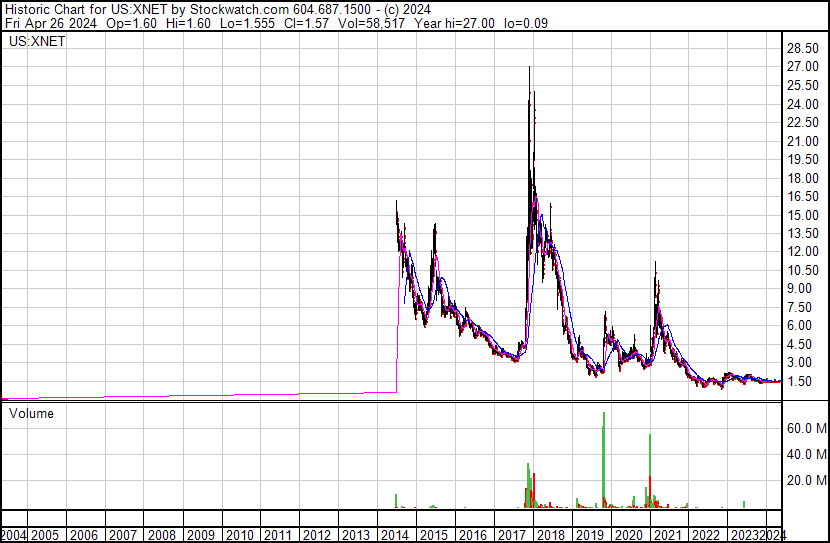Click the 28.50 price label at axis top
Screen dimensions: 830x543
803,49
